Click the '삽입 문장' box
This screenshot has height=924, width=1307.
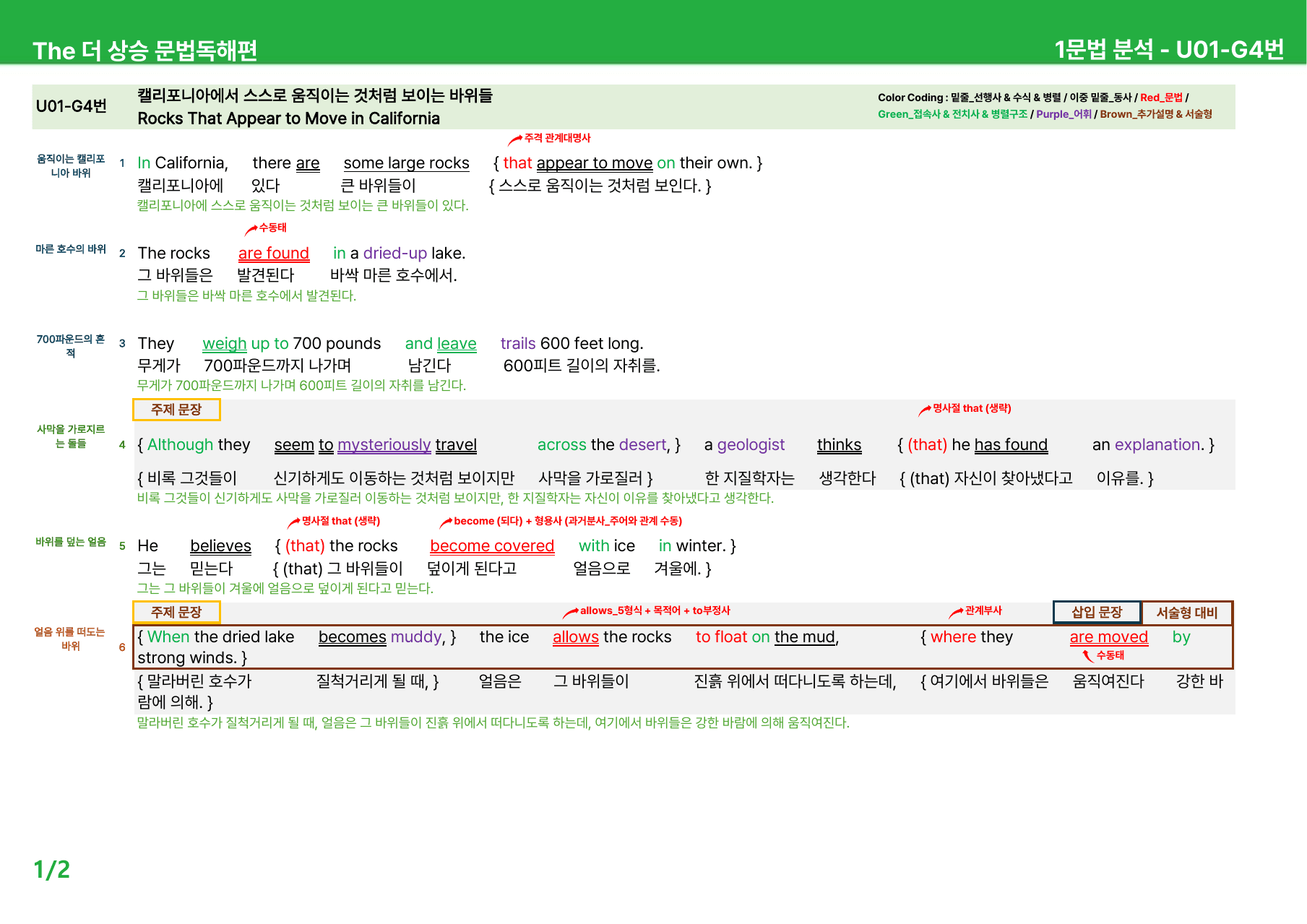(x=1097, y=613)
